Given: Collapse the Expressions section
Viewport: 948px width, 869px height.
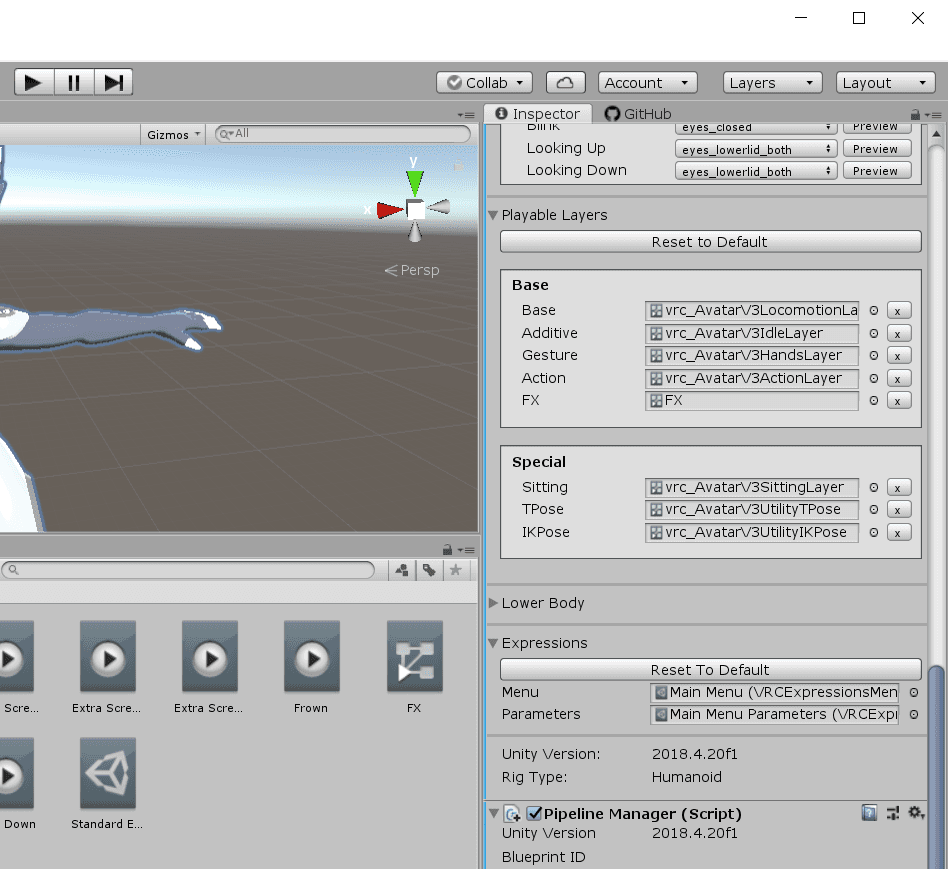Looking at the screenshot, I should point(493,643).
